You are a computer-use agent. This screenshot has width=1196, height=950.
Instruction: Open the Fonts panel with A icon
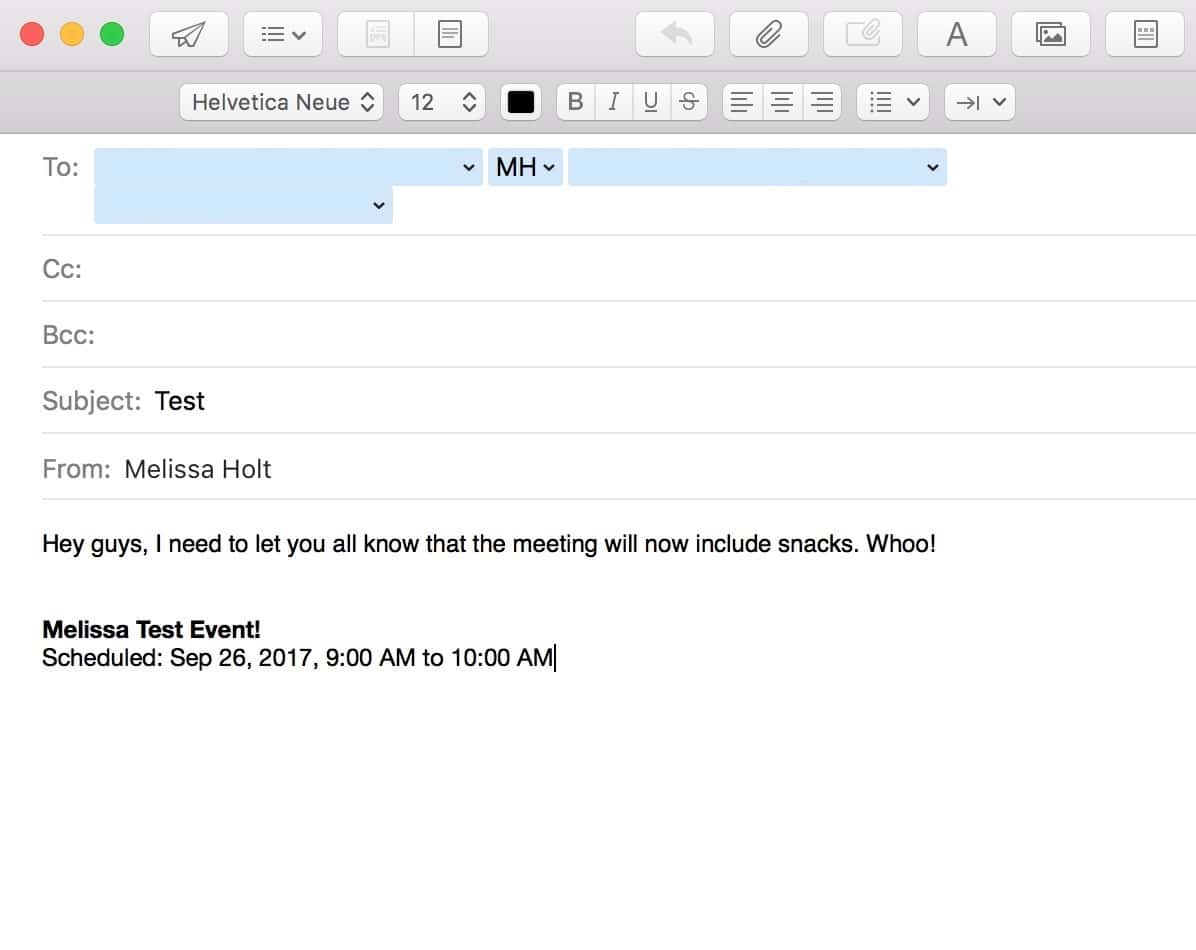click(957, 35)
